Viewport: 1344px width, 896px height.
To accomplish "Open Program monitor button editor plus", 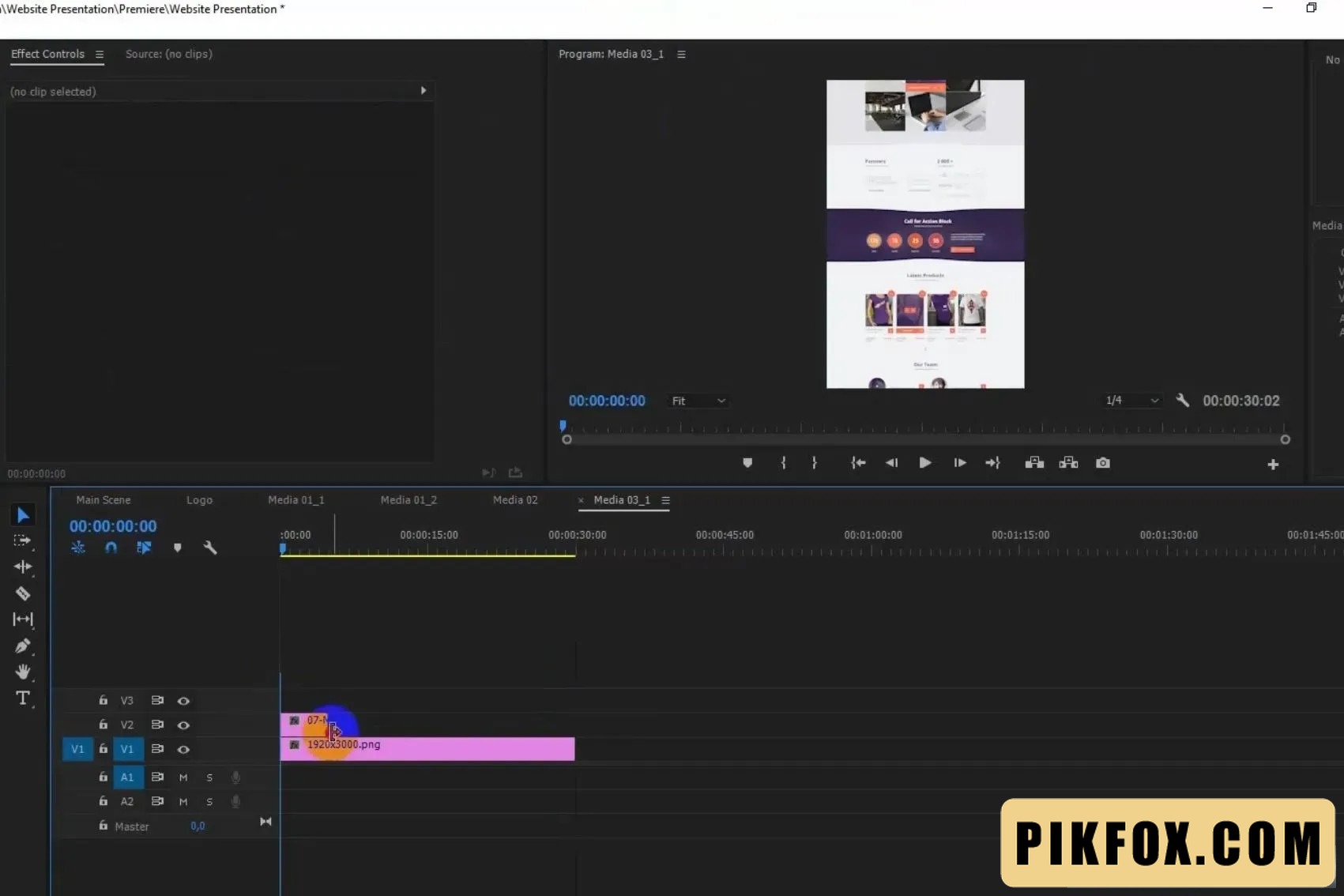I will pyautogui.click(x=1273, y=465).
